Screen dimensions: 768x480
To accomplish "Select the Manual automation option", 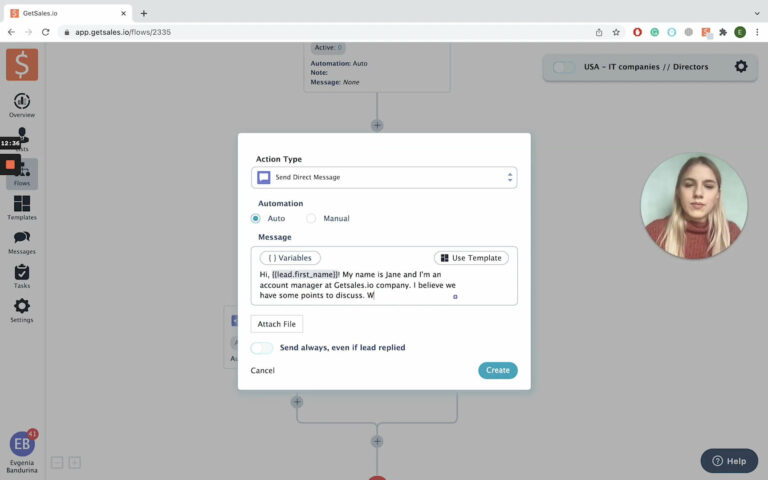I will 311,218.
